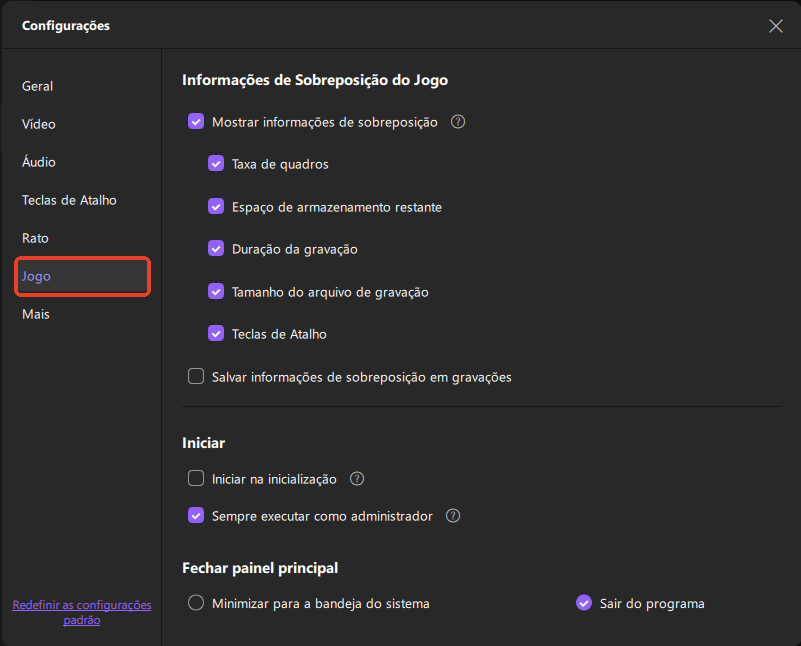The height and width of the screenshot is (646, 801).
Task: Open help for Sempre executar como administrador
Action: pyautogui.click(x=453, y=516)
